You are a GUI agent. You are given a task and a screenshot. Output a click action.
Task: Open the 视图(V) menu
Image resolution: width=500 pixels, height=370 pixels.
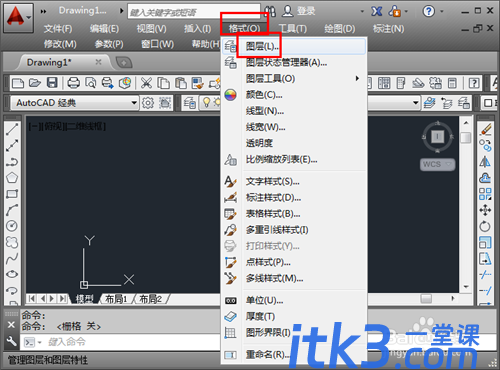point(151,29)
